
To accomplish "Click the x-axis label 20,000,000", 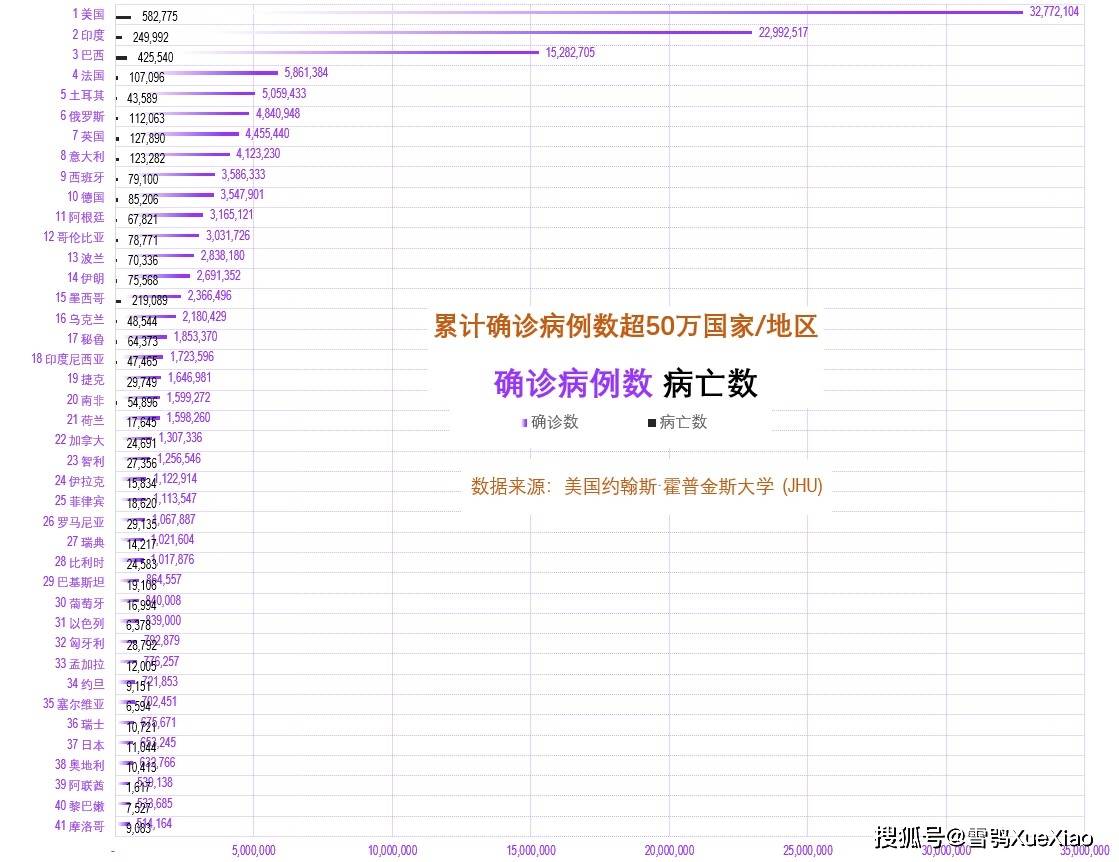I will click(x=669, y=850).
